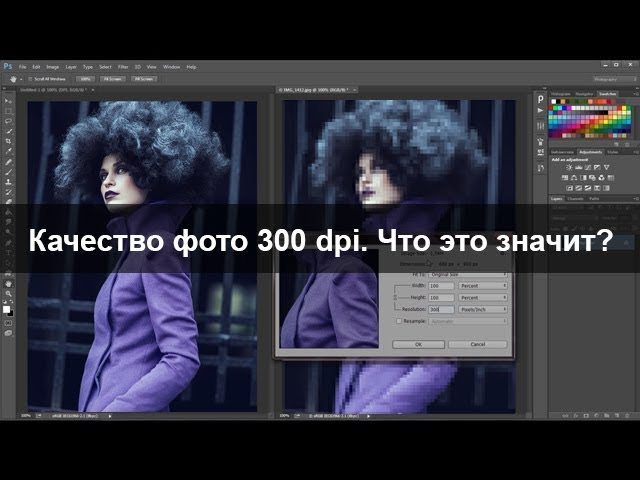Screen dimensions: 640x480
Task: Open the Fit To dropdown
Action: click(468, 275)
